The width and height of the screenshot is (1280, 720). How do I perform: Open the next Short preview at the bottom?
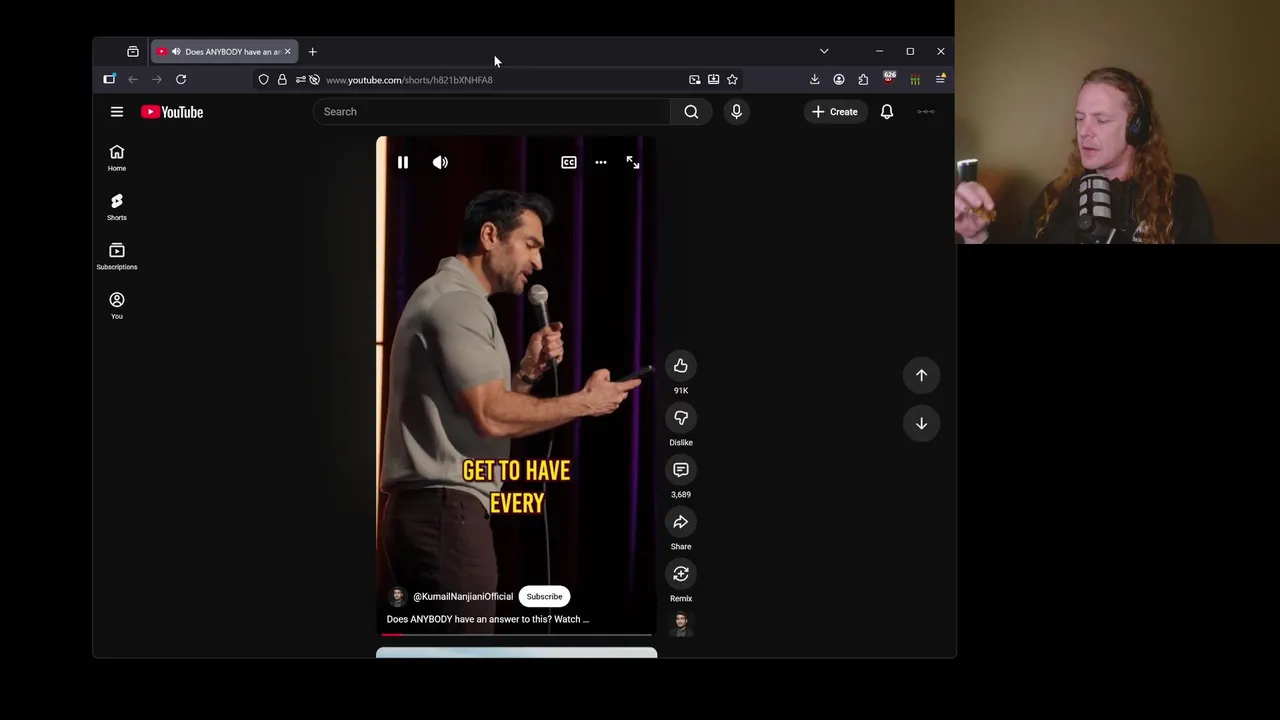[x=517, y=652]
